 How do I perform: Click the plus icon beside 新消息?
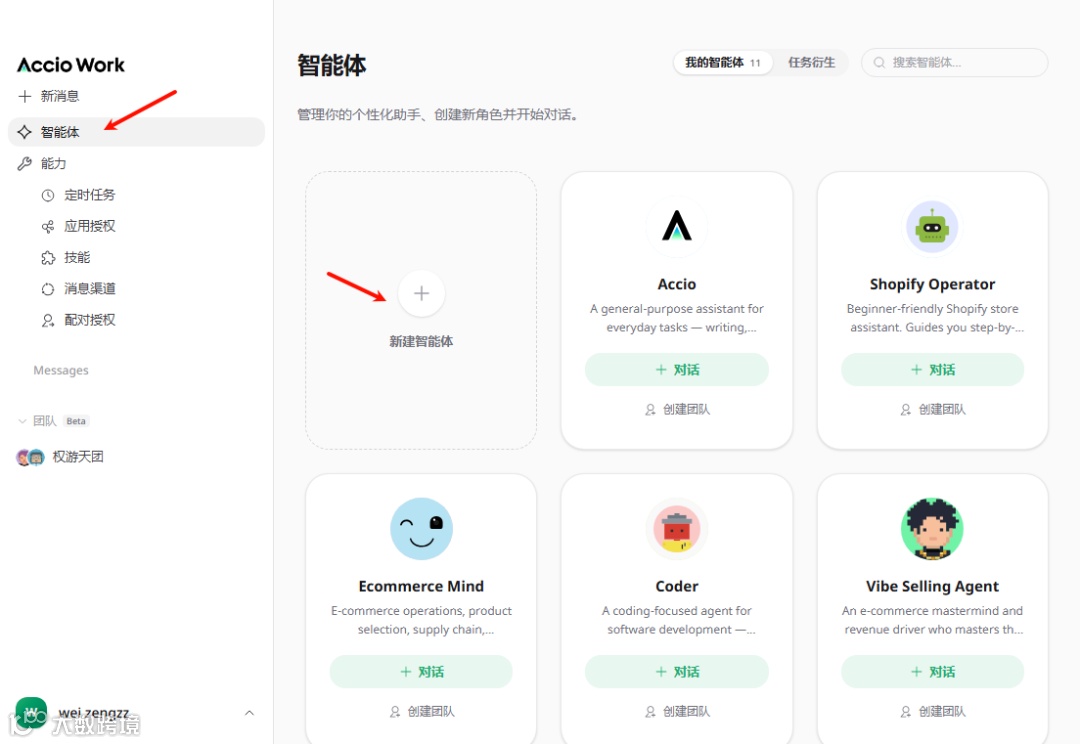25,96
